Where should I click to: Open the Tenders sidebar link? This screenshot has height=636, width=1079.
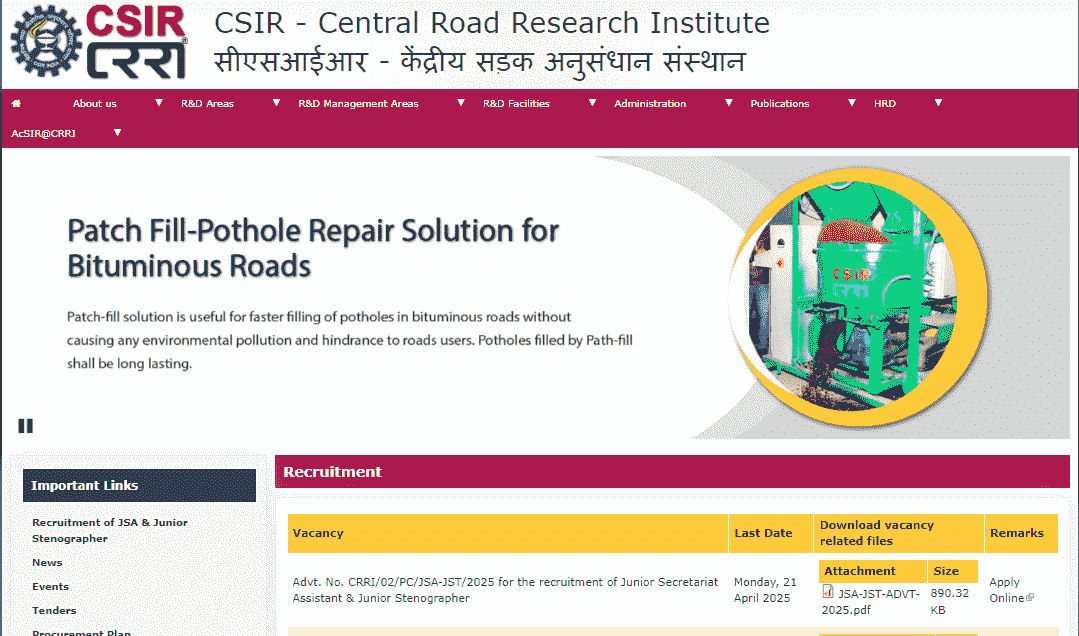tap(54, 611)
